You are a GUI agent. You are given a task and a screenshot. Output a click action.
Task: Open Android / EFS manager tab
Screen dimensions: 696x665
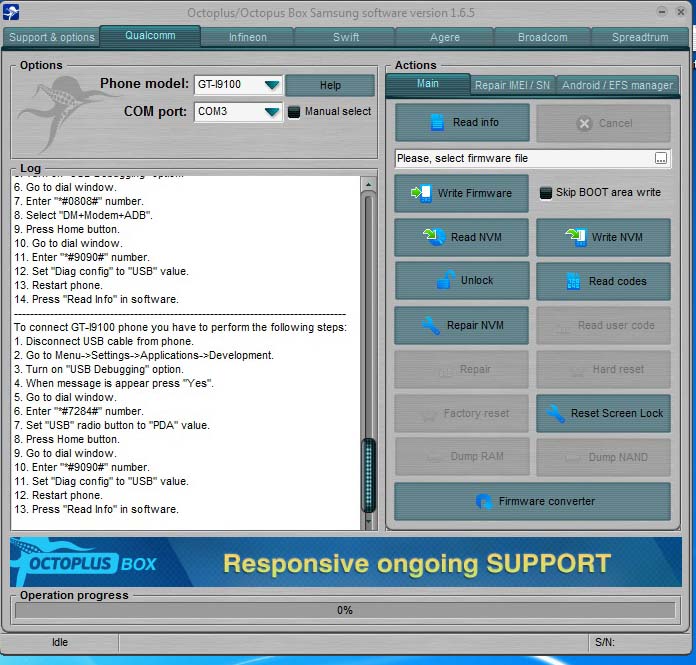[617, 85]
